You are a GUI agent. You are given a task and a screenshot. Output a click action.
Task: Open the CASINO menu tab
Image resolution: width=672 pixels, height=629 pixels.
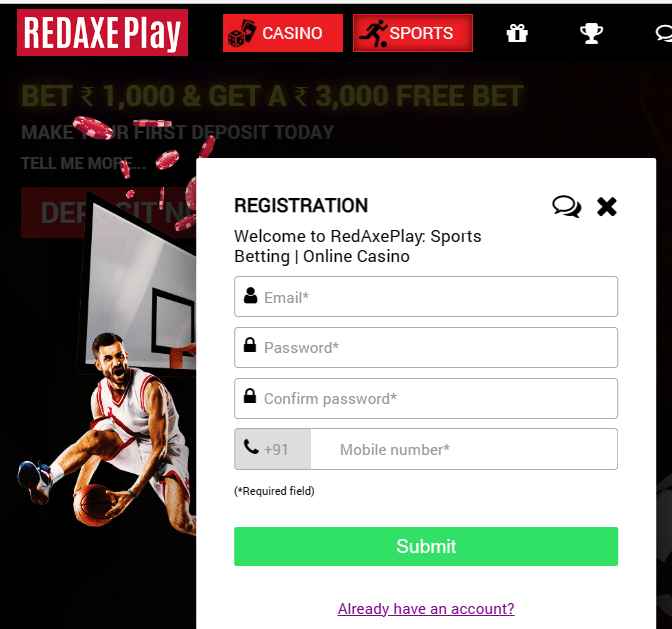point(283,33)
